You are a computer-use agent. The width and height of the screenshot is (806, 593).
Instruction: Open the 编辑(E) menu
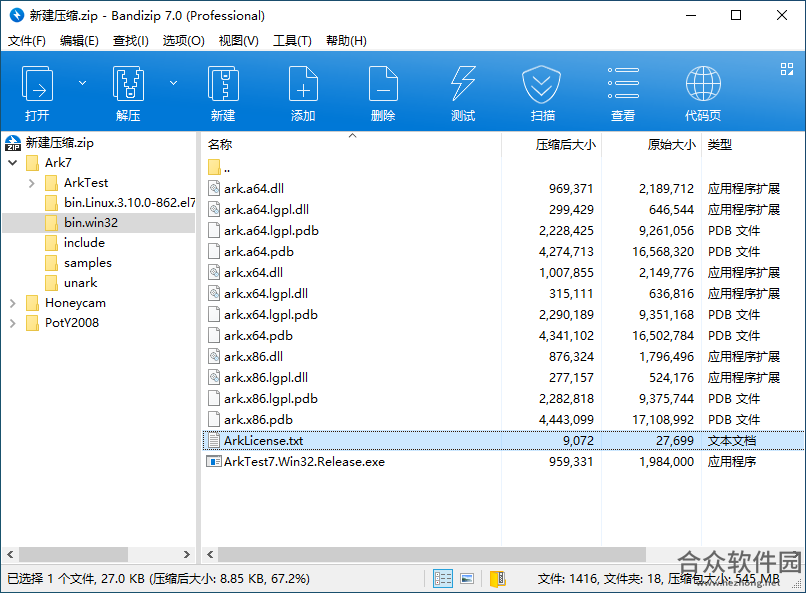coord(79,41)
